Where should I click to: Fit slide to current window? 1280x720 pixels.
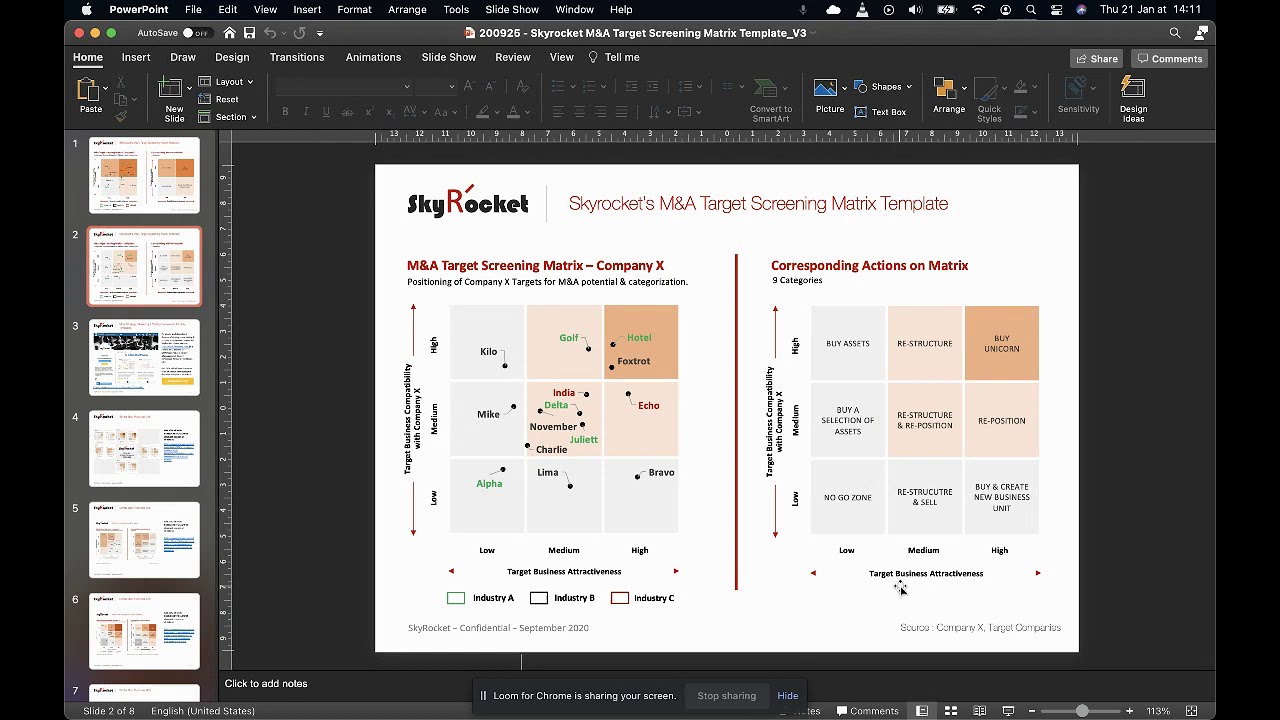tap(1192, 711)
